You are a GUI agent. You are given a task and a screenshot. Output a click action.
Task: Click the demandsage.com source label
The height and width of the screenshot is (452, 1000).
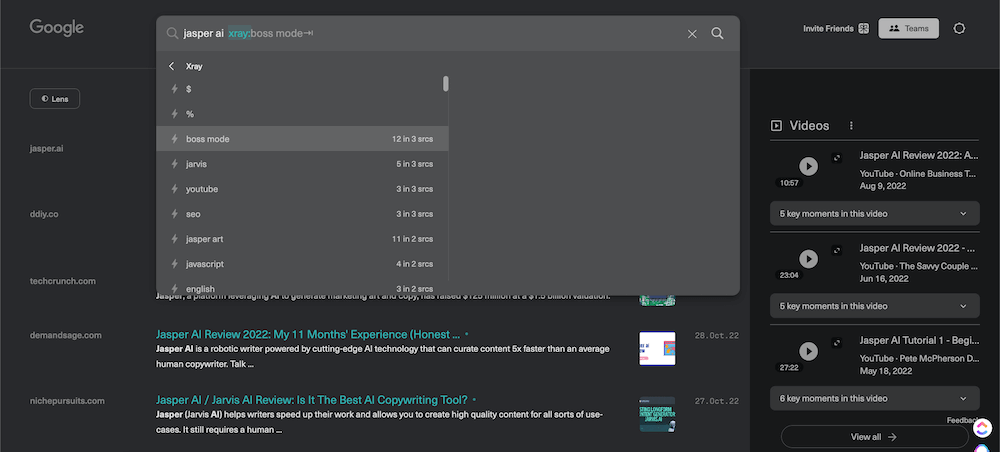coord(66,335)
